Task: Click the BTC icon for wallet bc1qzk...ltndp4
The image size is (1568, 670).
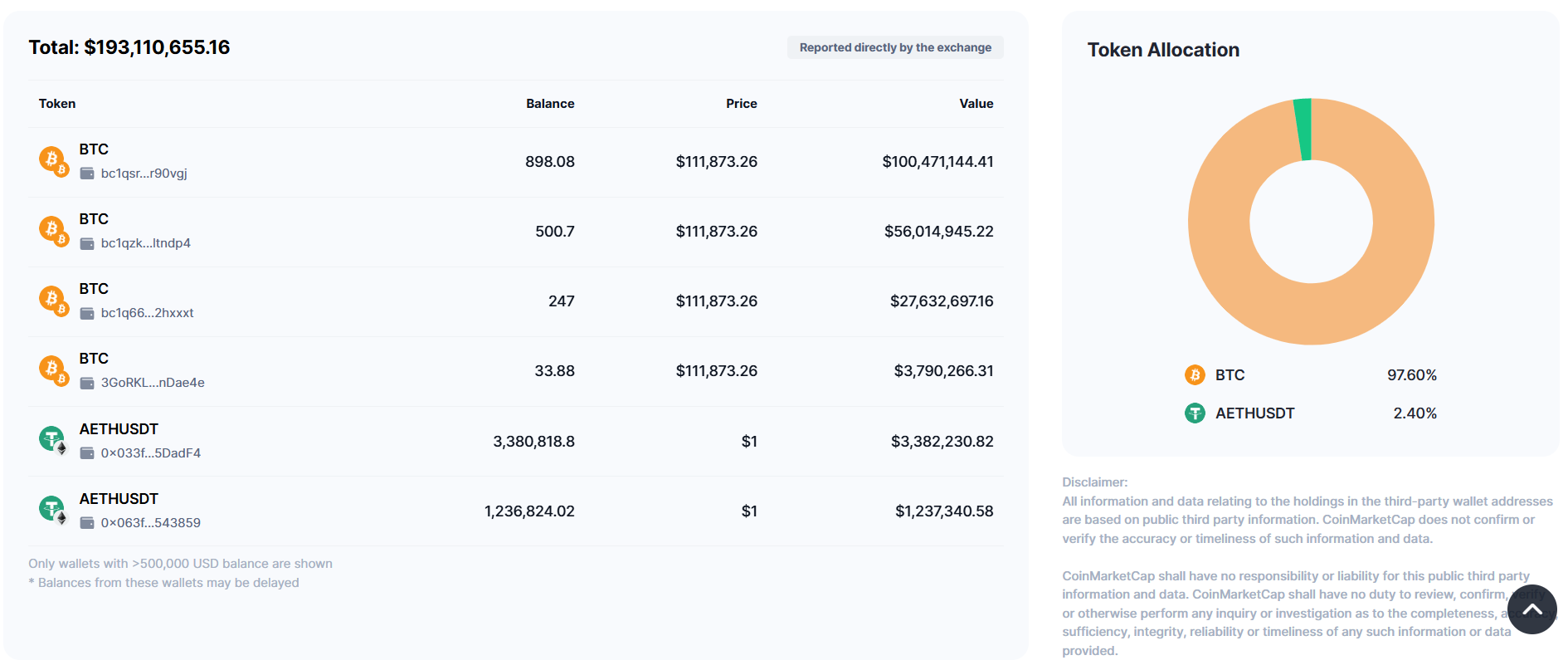Action: pos(52,229)
